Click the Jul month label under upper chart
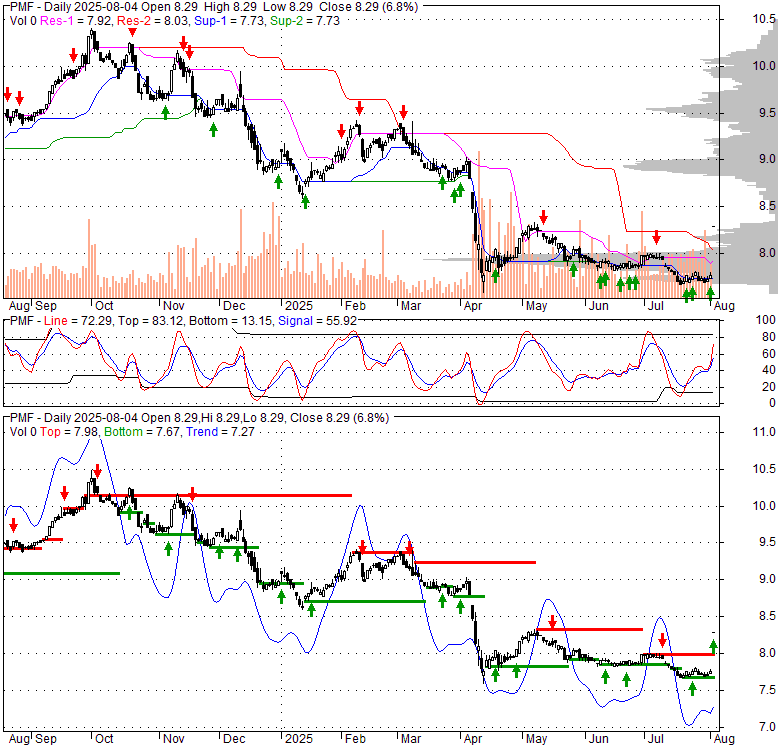This screenshot has height=745, width=780. (x=656, y=306)
